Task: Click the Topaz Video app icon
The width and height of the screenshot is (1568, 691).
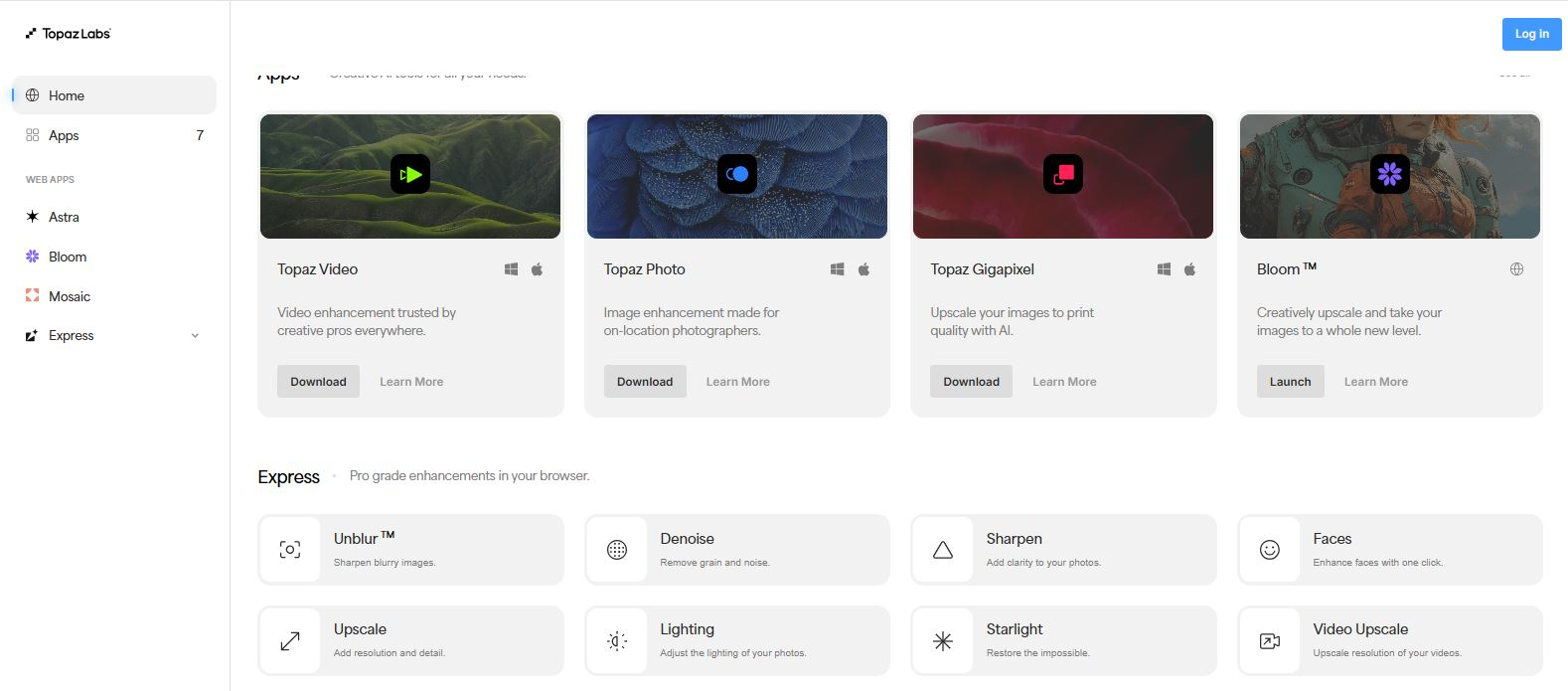Action: [409, 175]
